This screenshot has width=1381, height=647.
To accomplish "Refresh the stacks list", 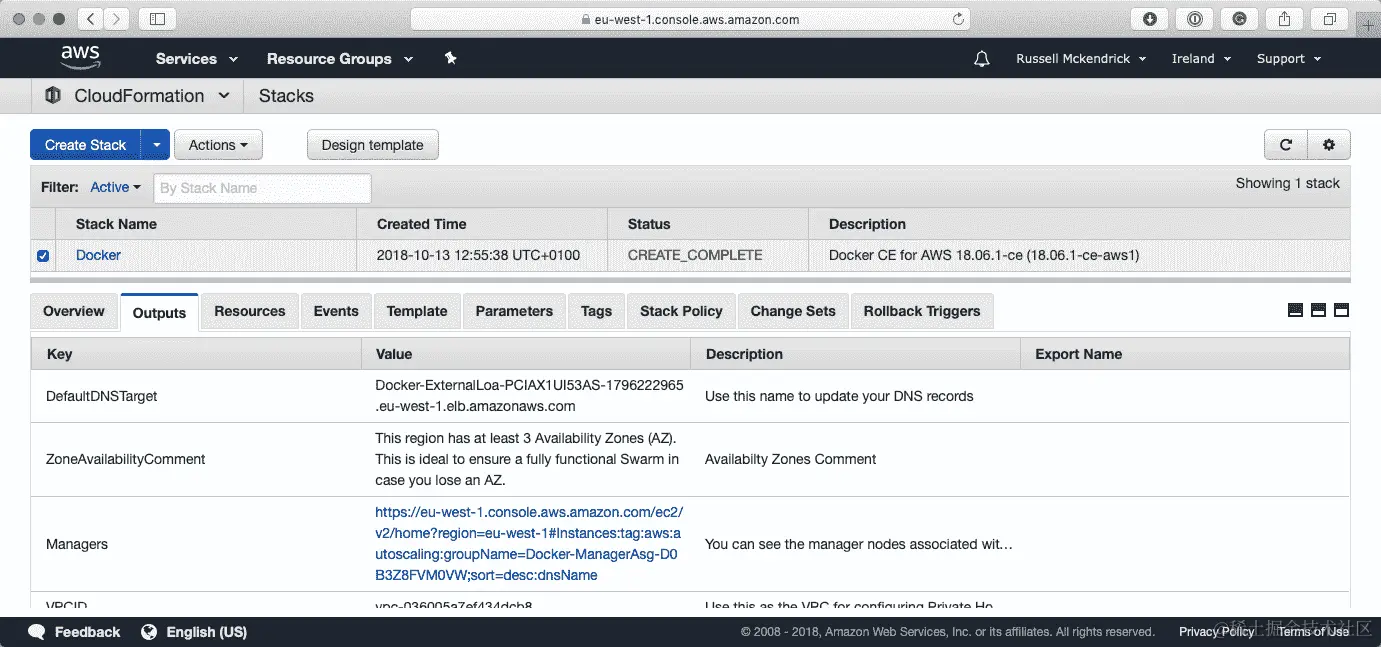I will tap(1286, 145).
